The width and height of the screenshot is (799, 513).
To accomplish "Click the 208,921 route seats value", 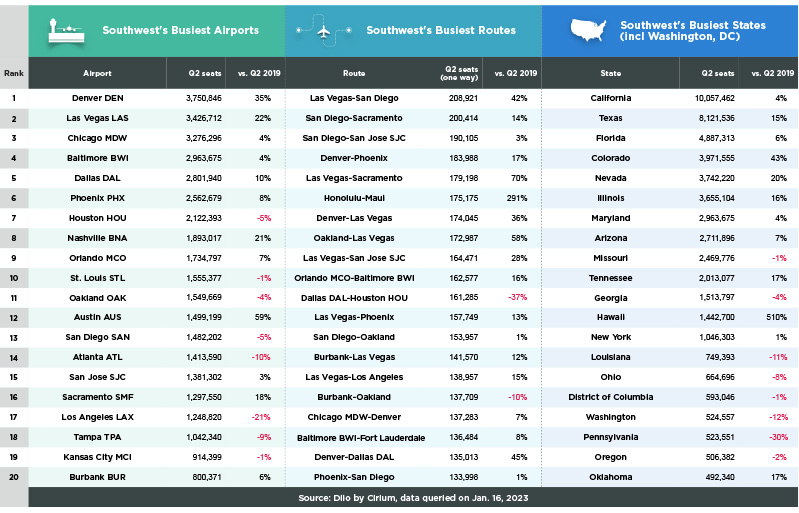I will click(x=463, y=98).
